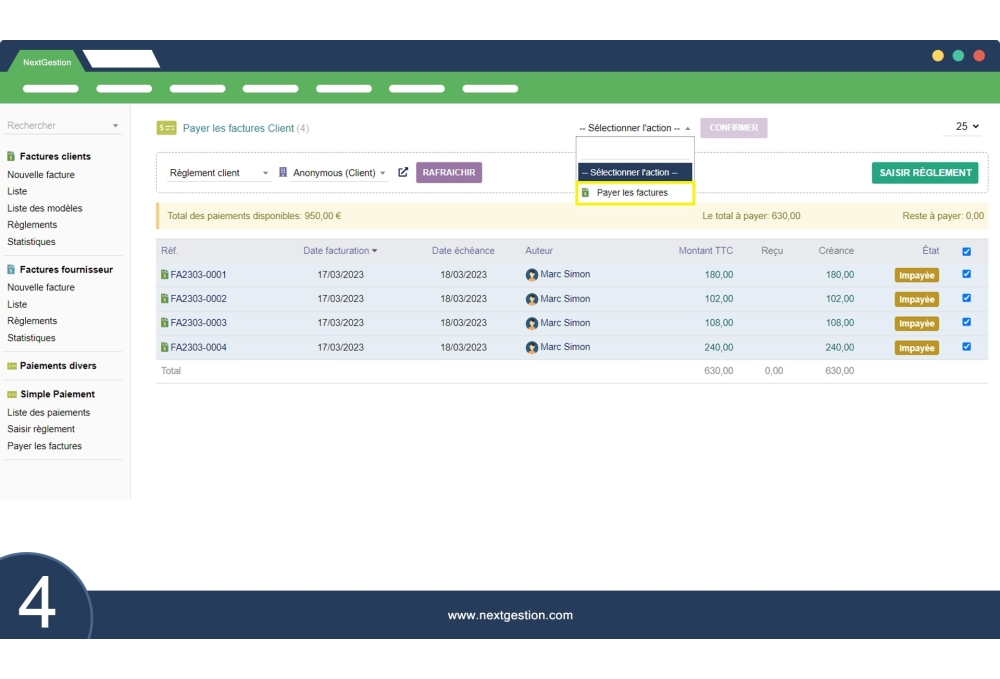Click the invoice icon next to FA2303-0001

pyautogui.click(x=165, y=275)
